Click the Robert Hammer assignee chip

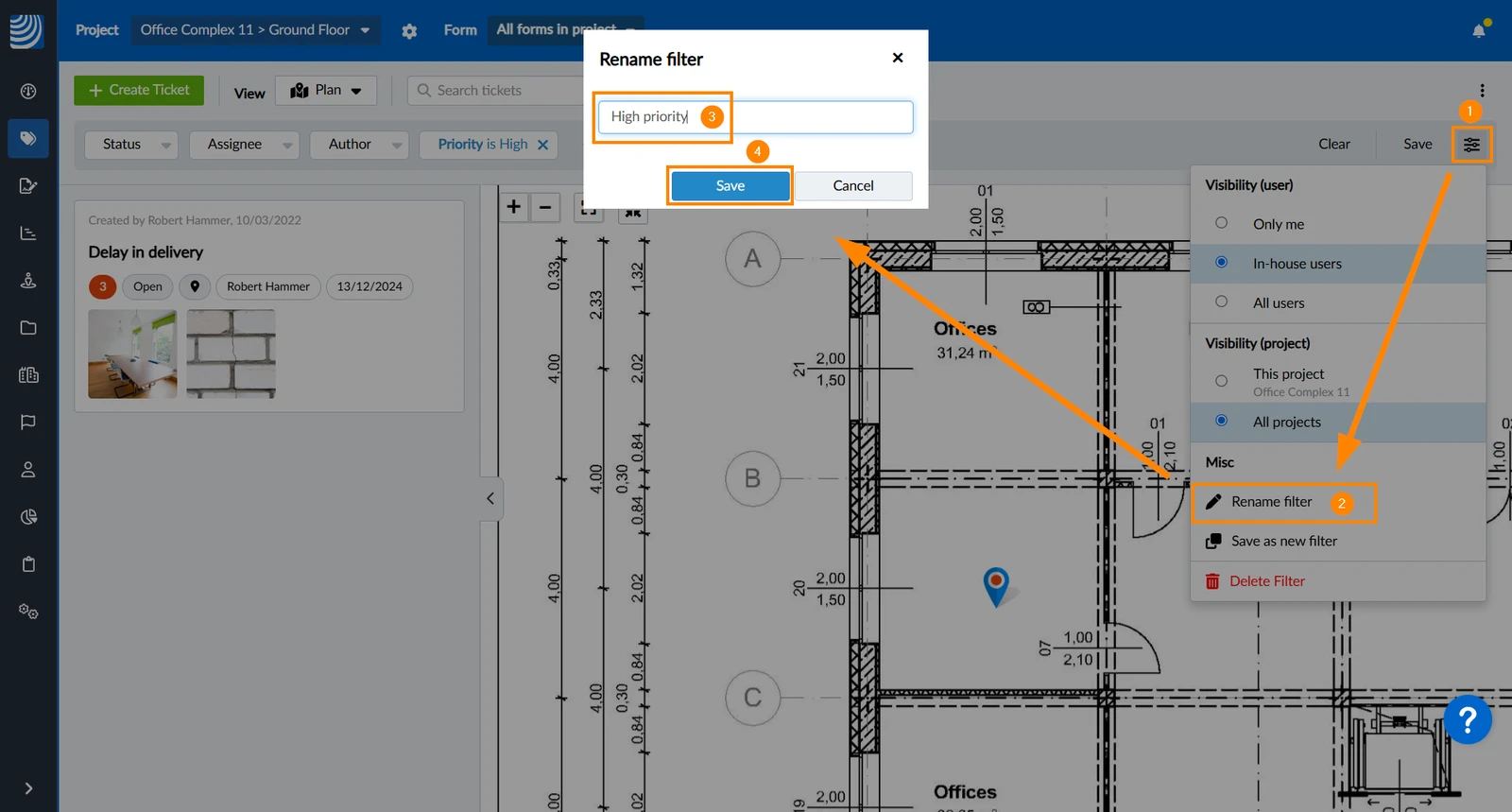point(268,286)
